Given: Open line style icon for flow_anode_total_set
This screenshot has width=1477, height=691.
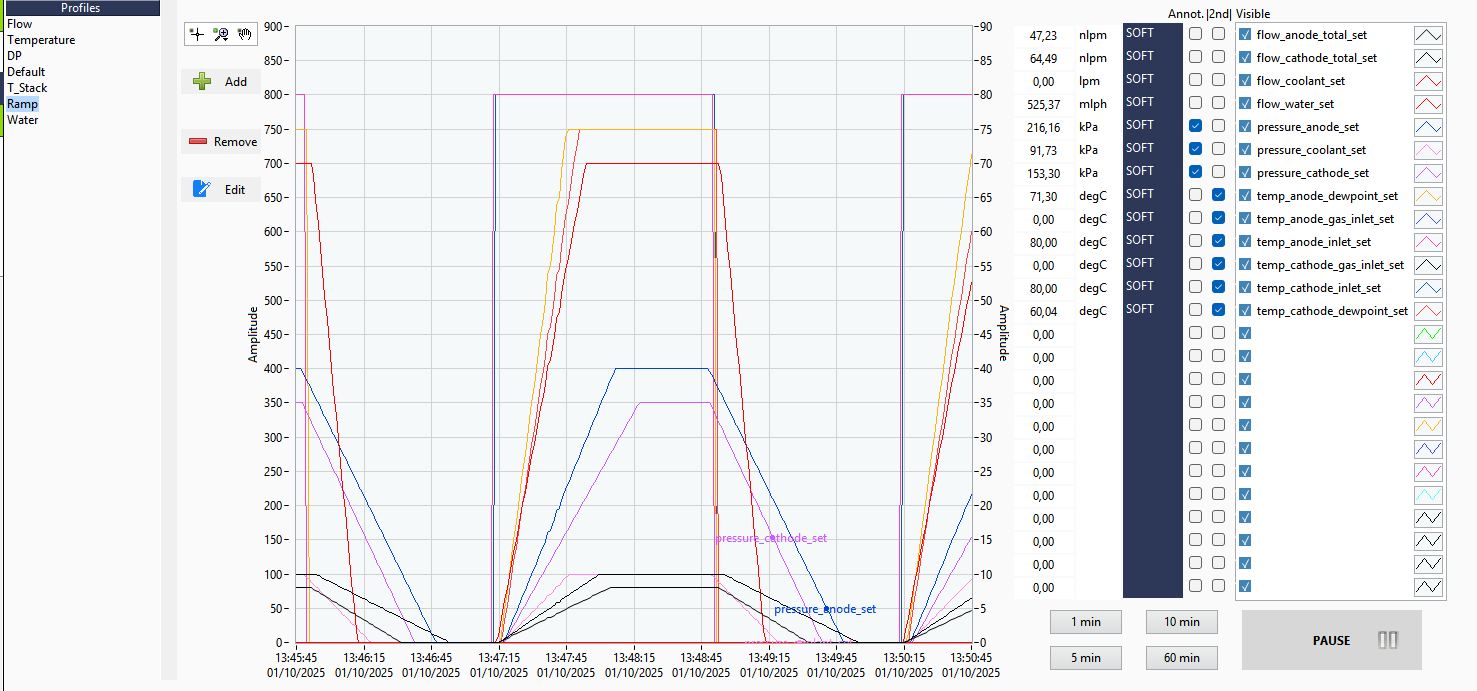Looking at the screenshot, I should click(x=1428, y=34).
